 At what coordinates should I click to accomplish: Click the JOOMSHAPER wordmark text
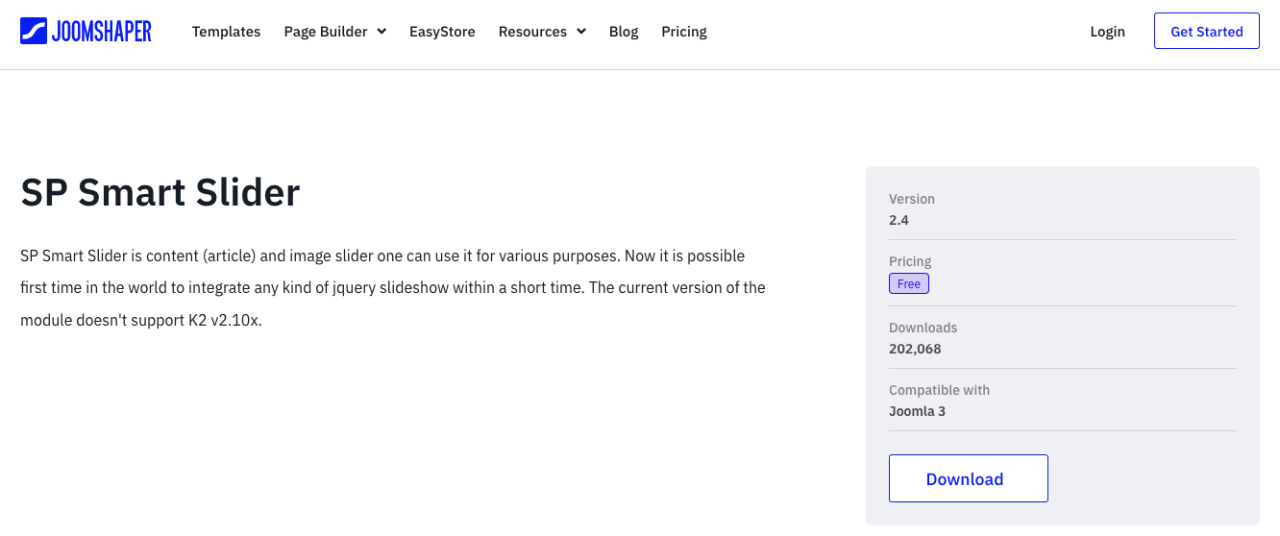point(102,31)
